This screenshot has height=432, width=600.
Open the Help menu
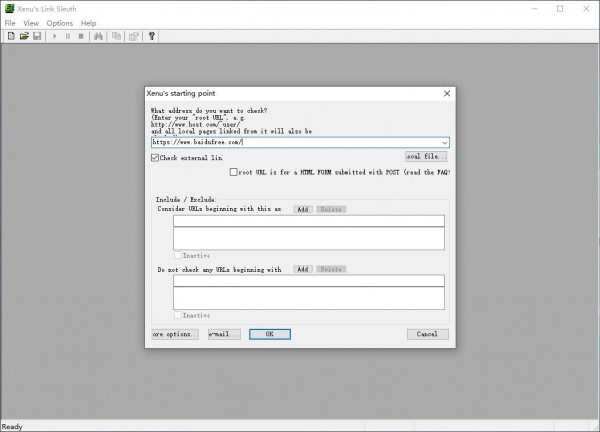click(x=88, y=23)
